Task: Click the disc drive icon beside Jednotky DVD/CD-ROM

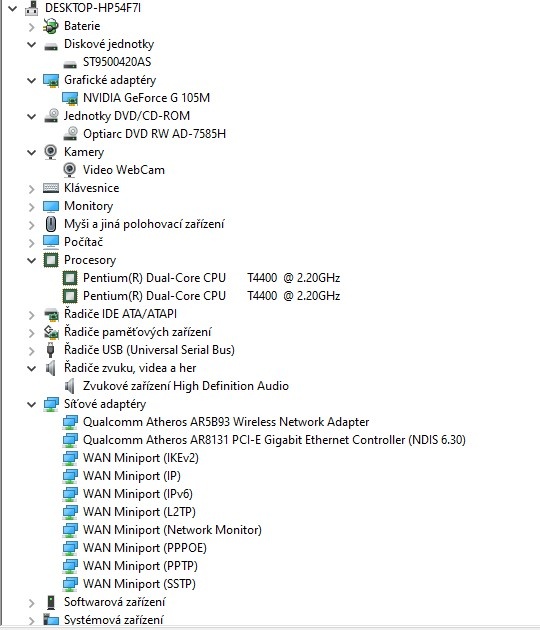Action: coord(51,116)
